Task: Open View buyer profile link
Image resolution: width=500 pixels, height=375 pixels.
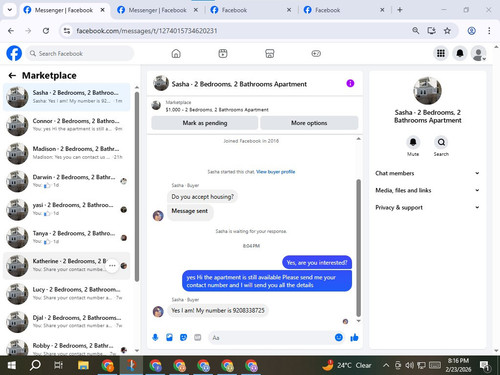Action: coord(275,172)
